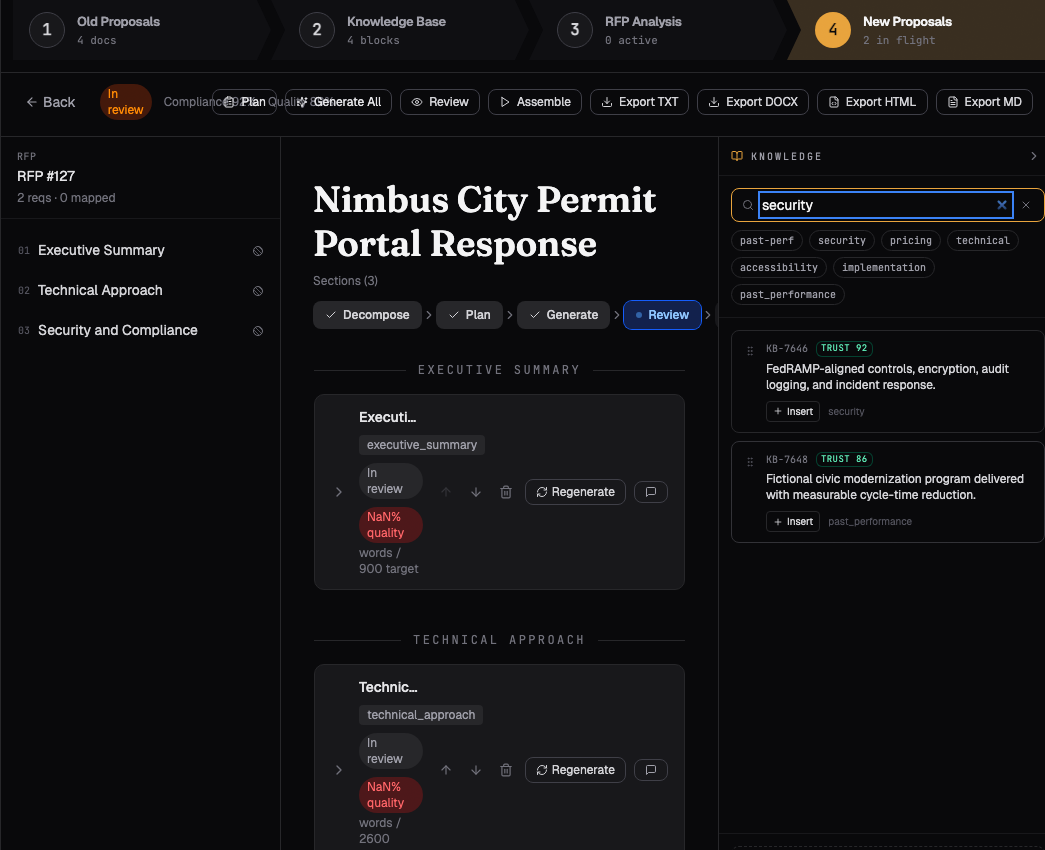The height and width of the screenshot is (850, 1045).
Task: Select Executive Summary in sidebar
Action: [140, 251]
